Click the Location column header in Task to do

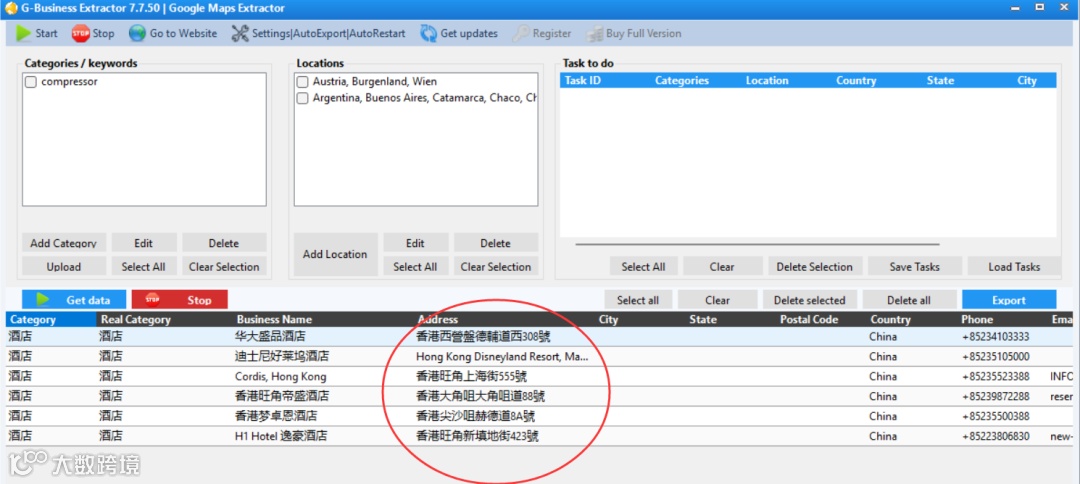coord(767,81)
